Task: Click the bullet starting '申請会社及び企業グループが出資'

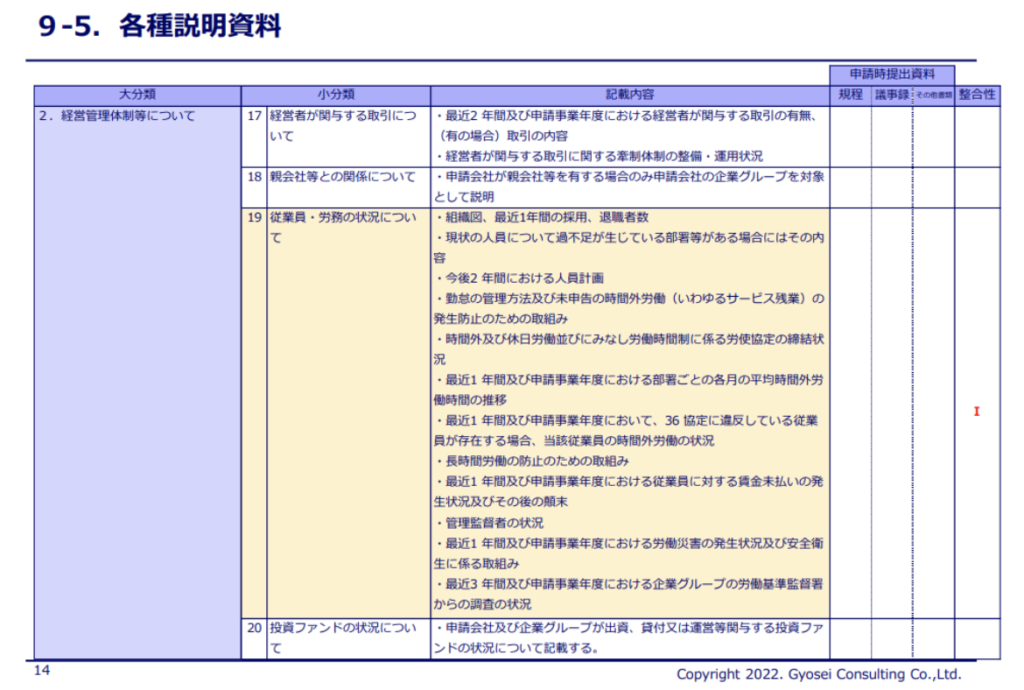Action: [x=630, y=628]
